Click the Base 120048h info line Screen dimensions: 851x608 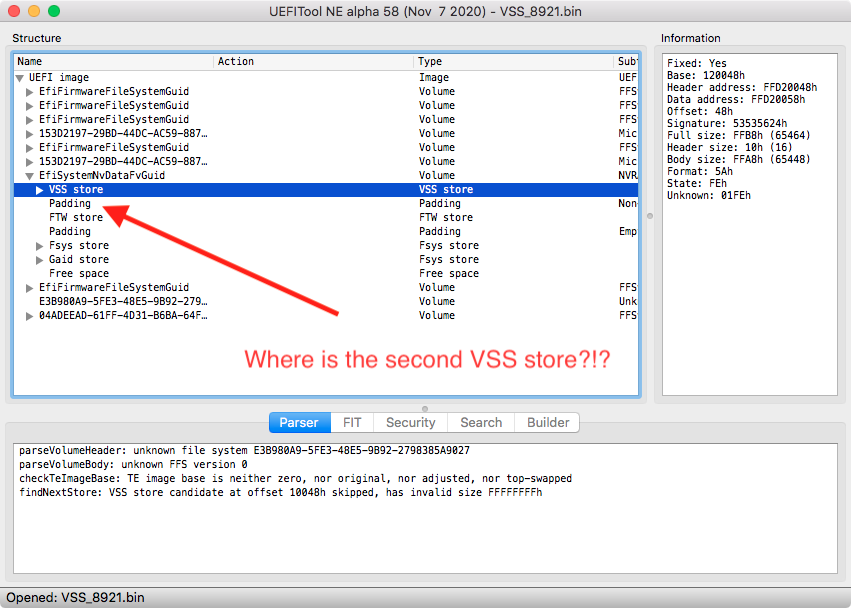[706, 75]
